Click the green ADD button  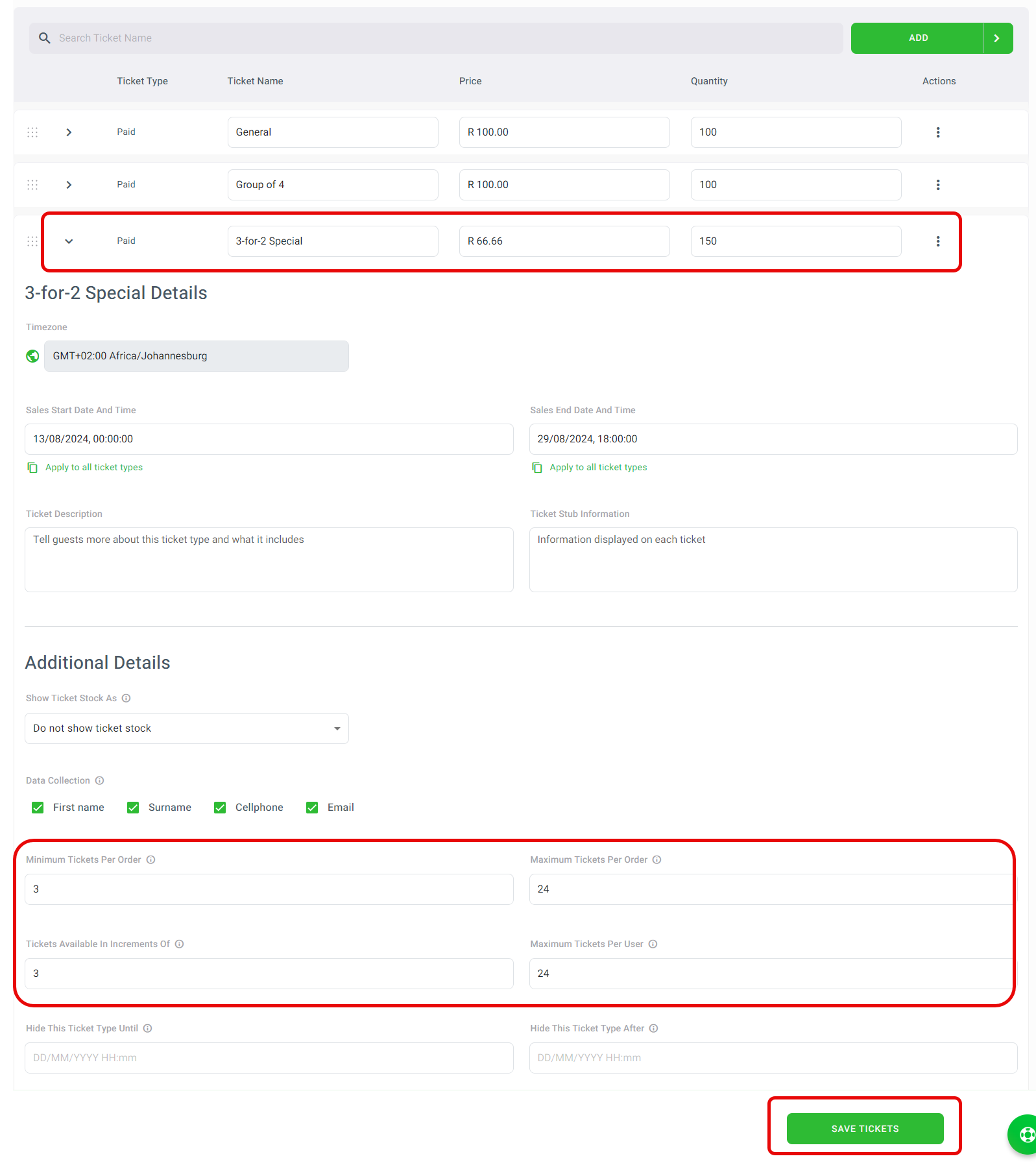tap(917, 38)
